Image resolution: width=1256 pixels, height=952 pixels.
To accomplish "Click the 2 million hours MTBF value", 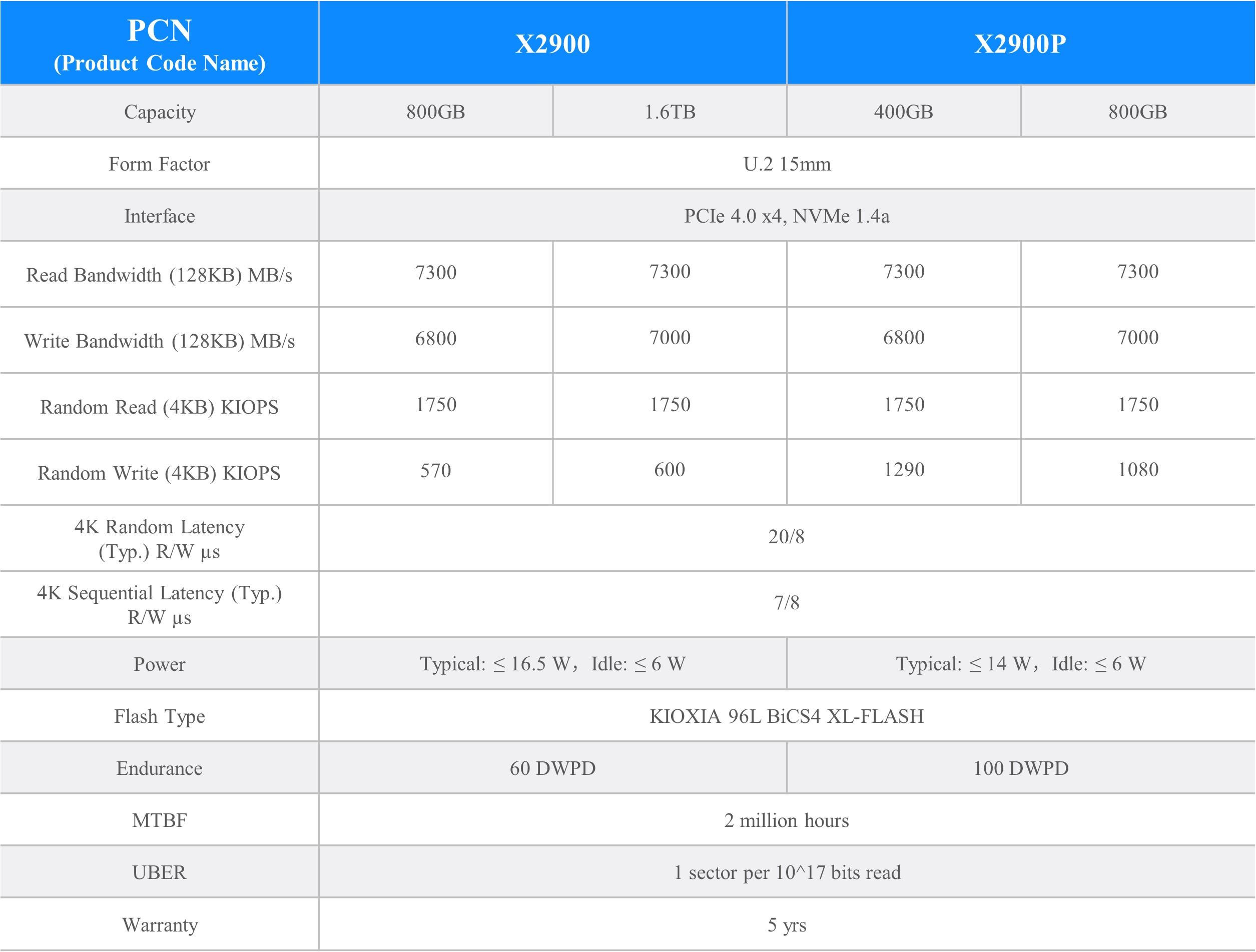I will click(x=787, y=820).
